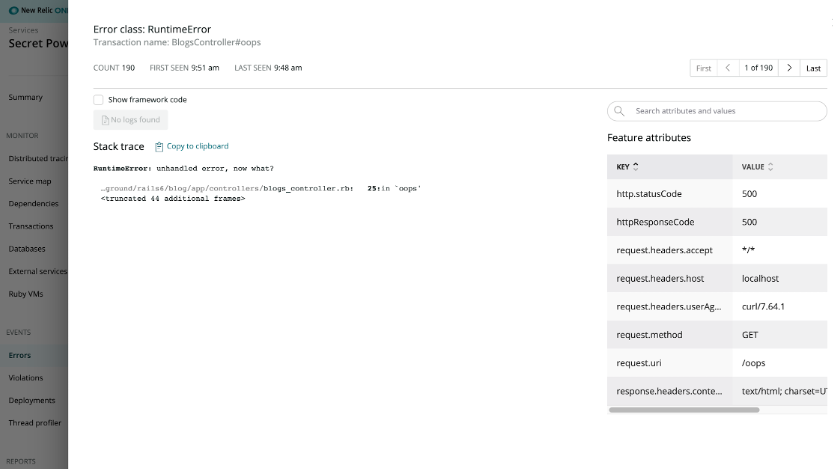
Task: Click the logs document icon
Action: [105, 120]
